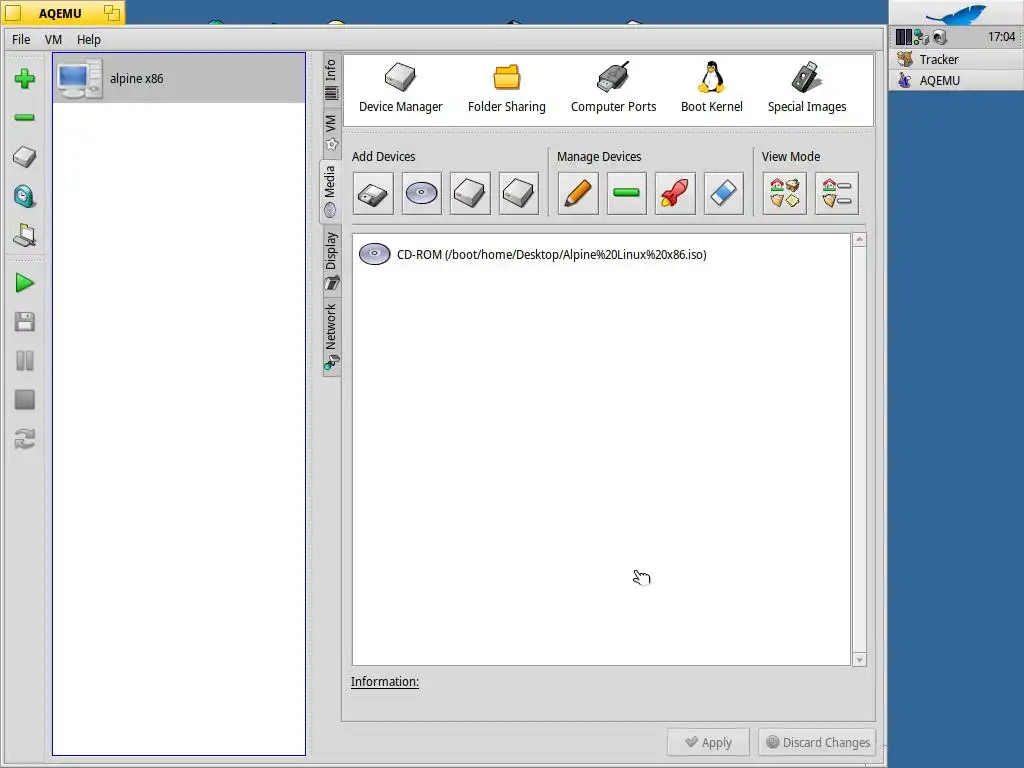Open the hard disk tool in left sidebar
This screenshot has width=1024, height=768.
[x=25, y=157]
